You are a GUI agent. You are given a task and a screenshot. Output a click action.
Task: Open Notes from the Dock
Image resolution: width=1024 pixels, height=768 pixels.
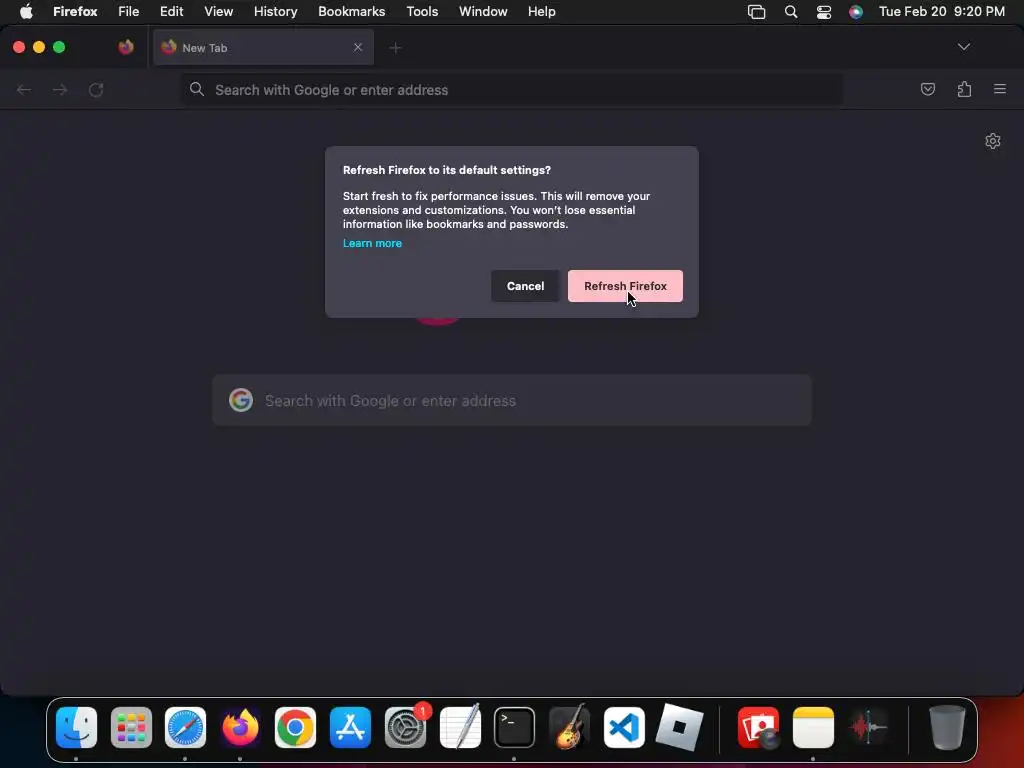click(813, 728)
